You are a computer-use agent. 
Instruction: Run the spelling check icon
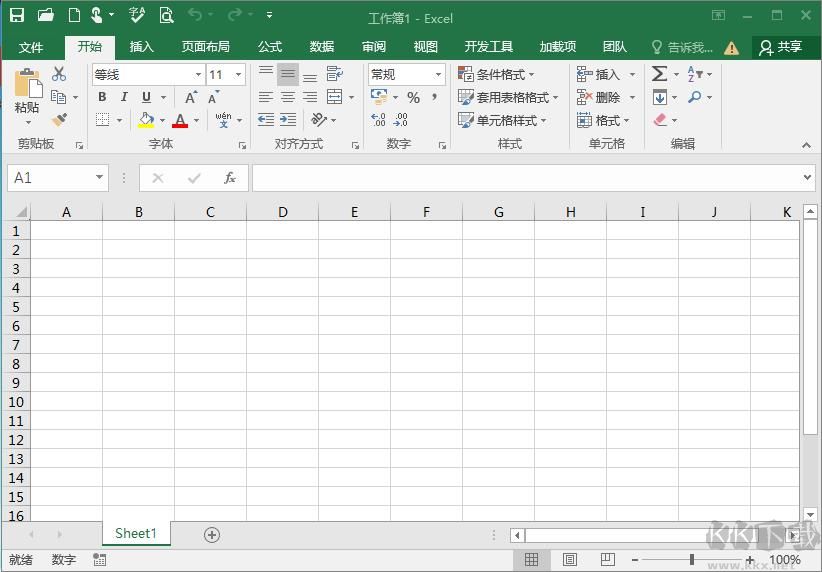137,15
